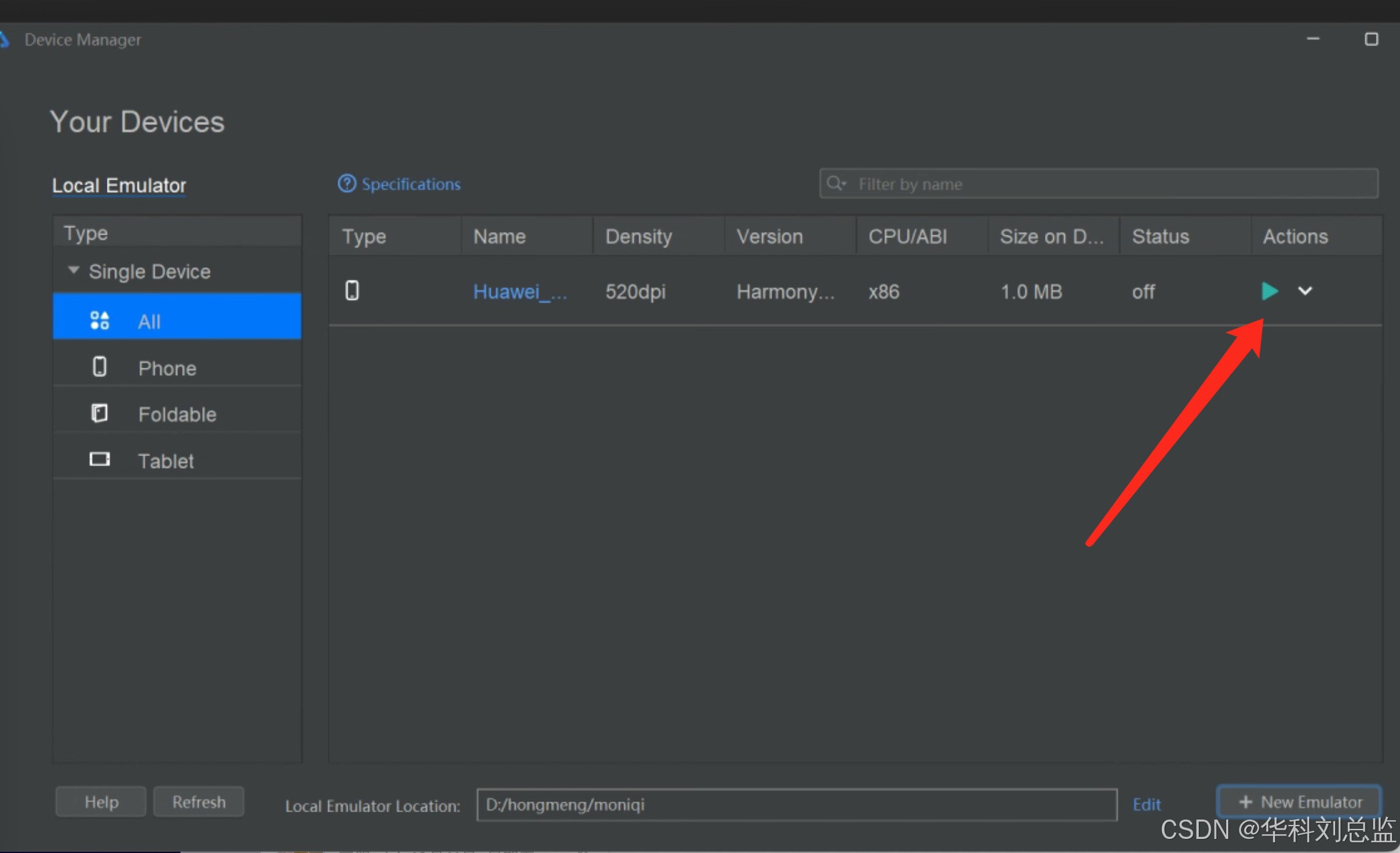This screenshot has height=853, width=1400.
Task: Create a New Emulator
Action: pos(1299,802)
